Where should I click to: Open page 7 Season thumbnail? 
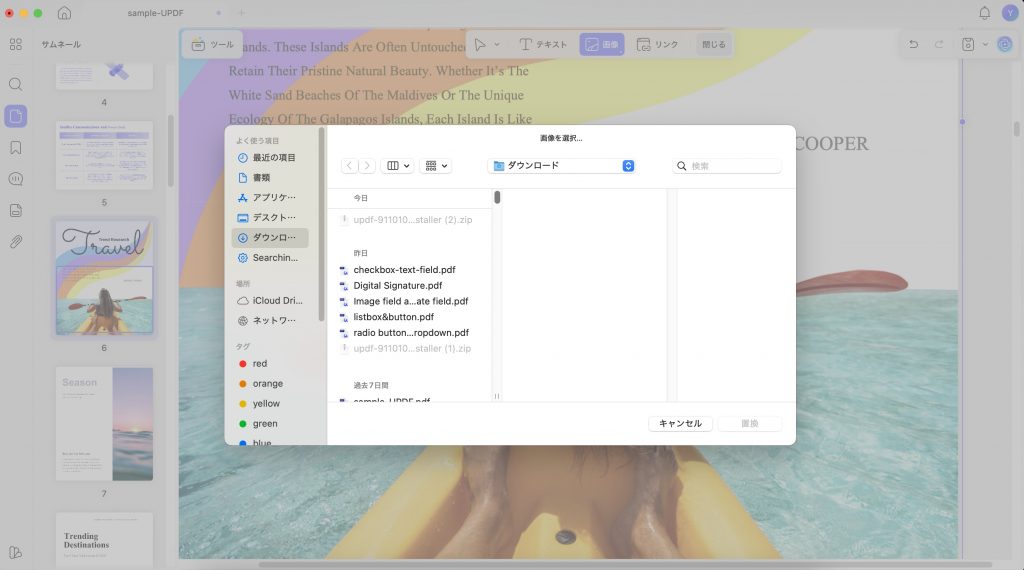coord(104,424)
